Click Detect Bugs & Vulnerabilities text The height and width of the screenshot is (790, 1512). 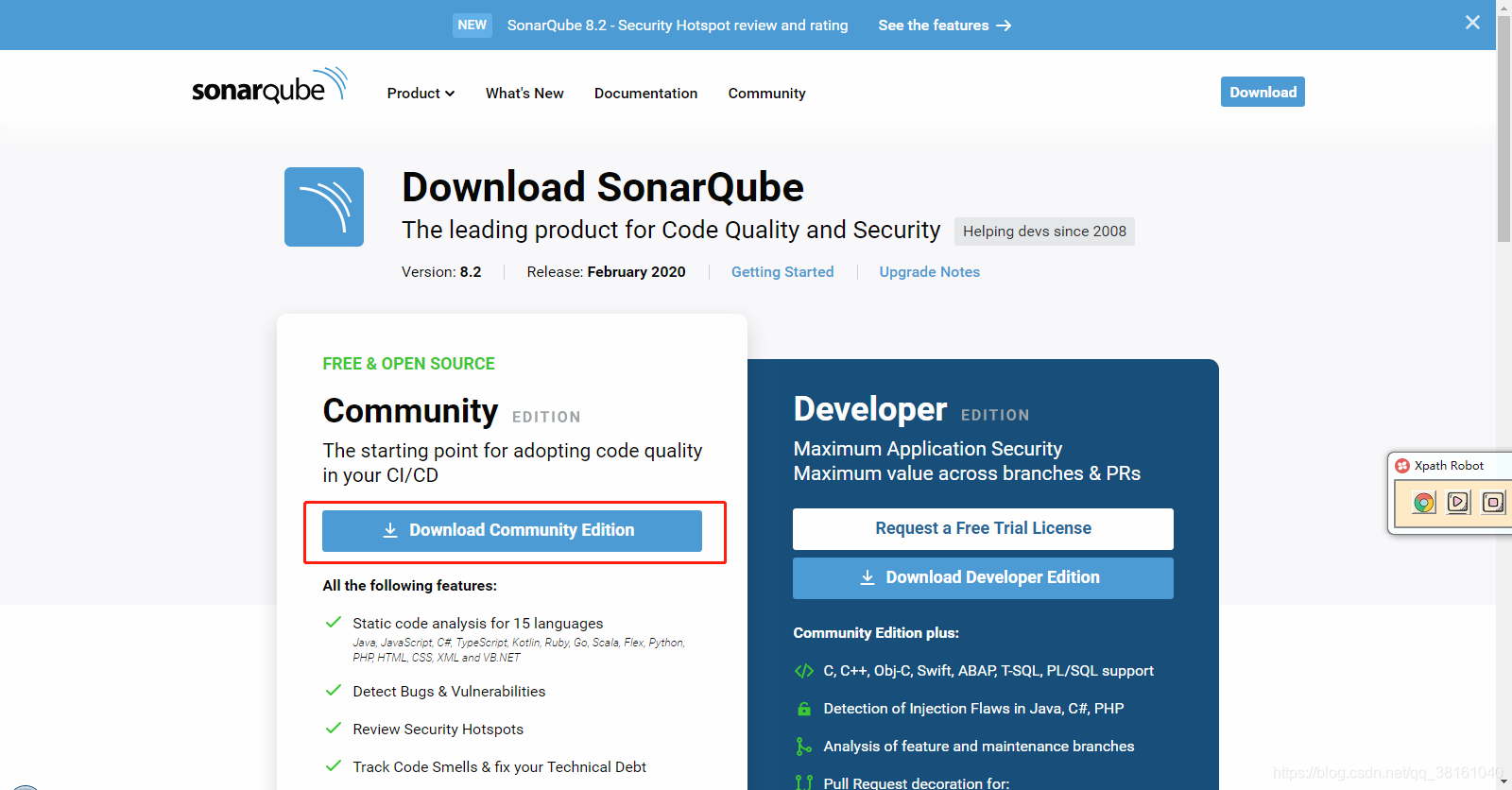pos(449,692)
